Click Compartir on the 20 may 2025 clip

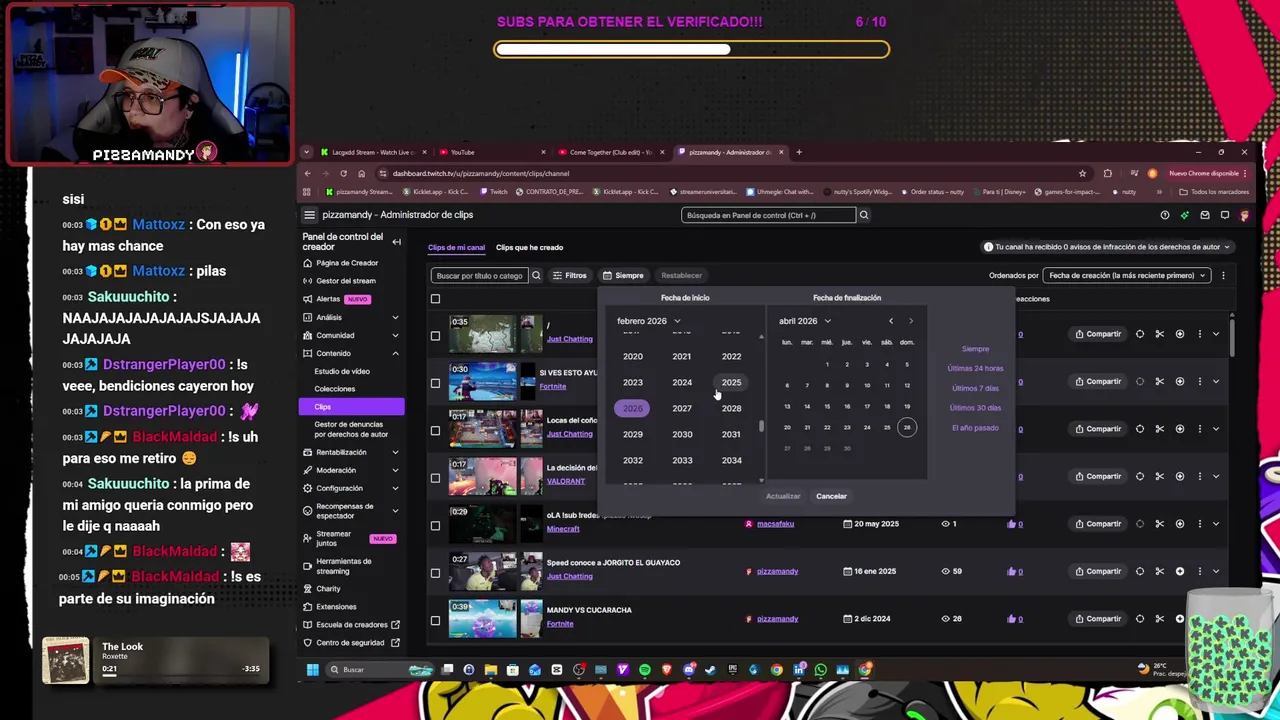click(x=1098, y=524)
